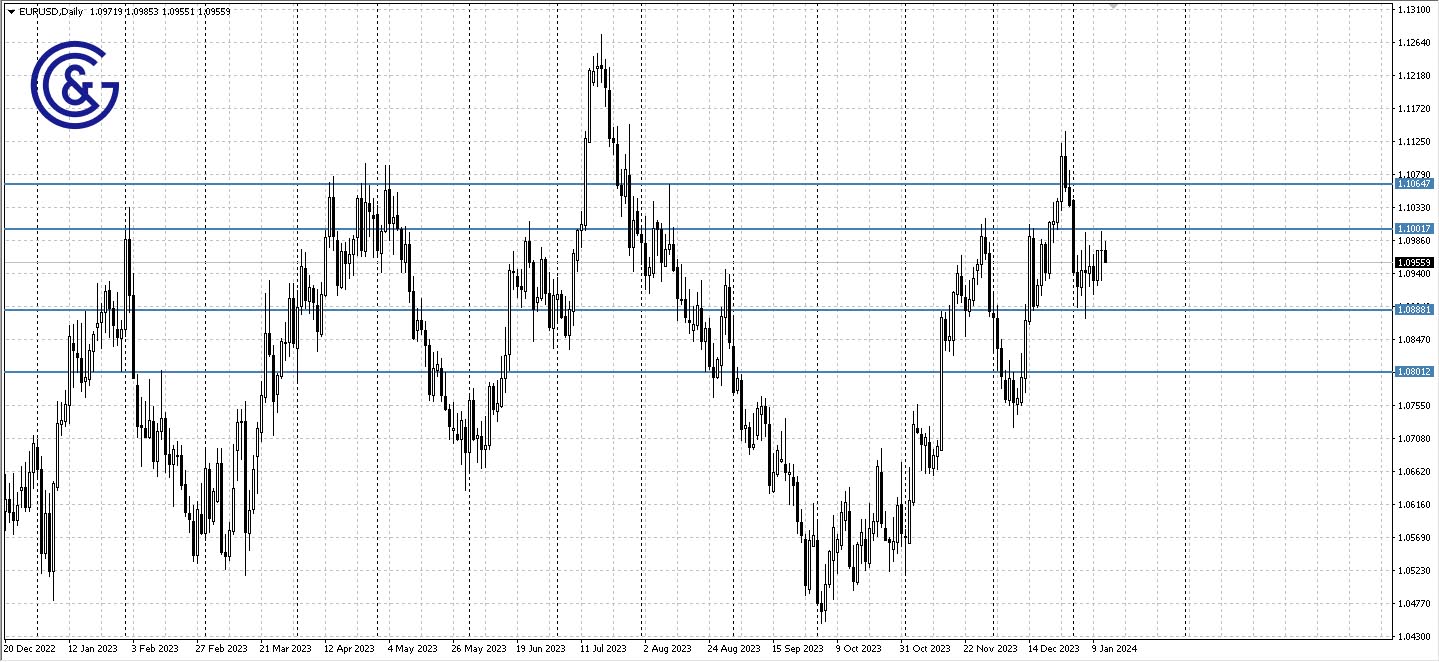Viewport: 1439px width, 662px height.
Task: Select the resistance level tag 1.10647
Action: [1417, 184]
